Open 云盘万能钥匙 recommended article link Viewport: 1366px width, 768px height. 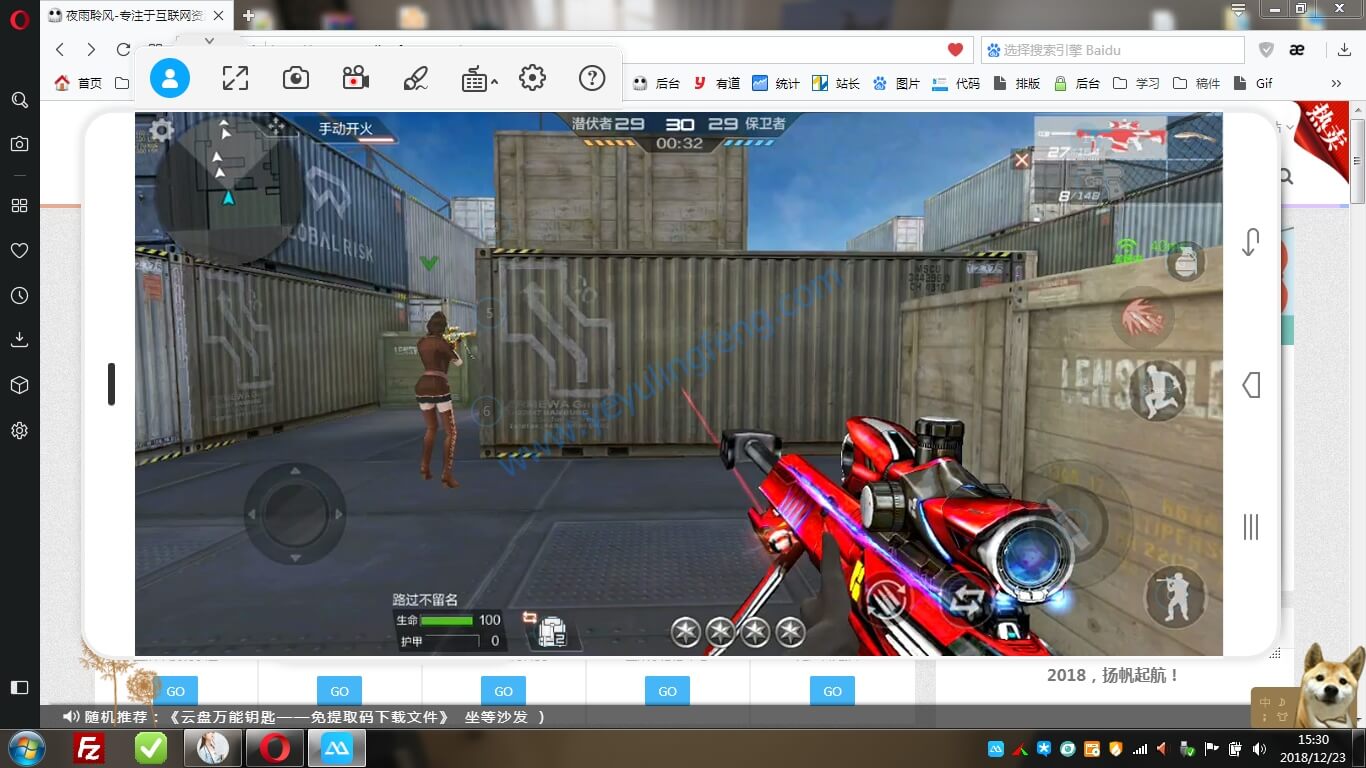(311, 717)
